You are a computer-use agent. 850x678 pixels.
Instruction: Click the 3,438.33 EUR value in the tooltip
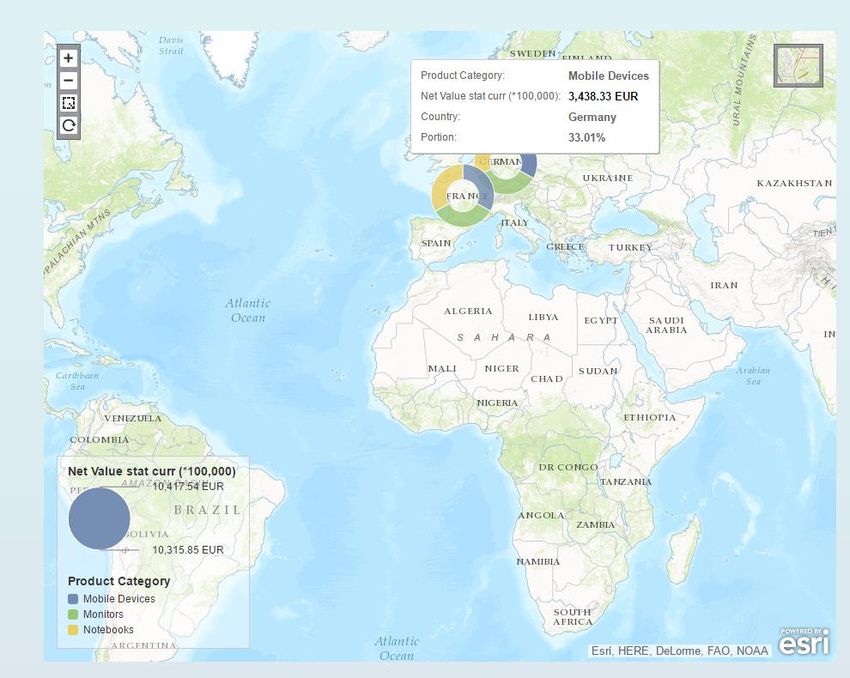click(603, 96)
